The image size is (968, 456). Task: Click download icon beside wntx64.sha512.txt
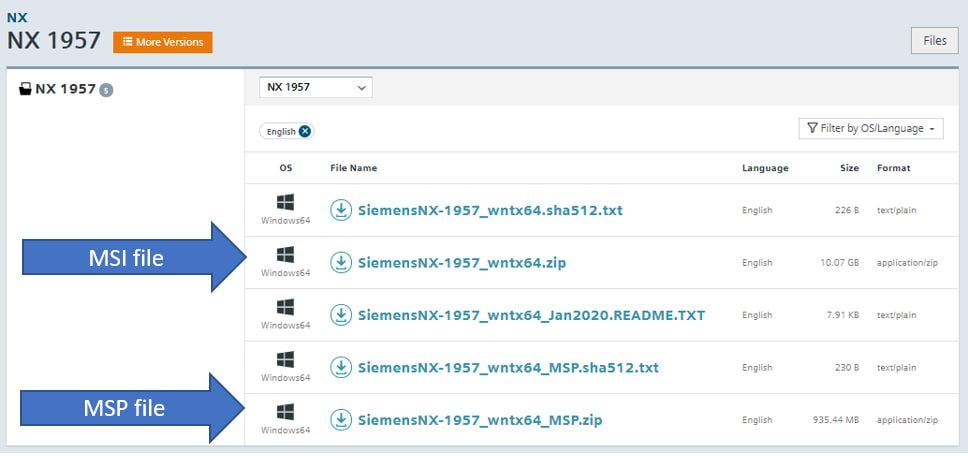(341, 210)
